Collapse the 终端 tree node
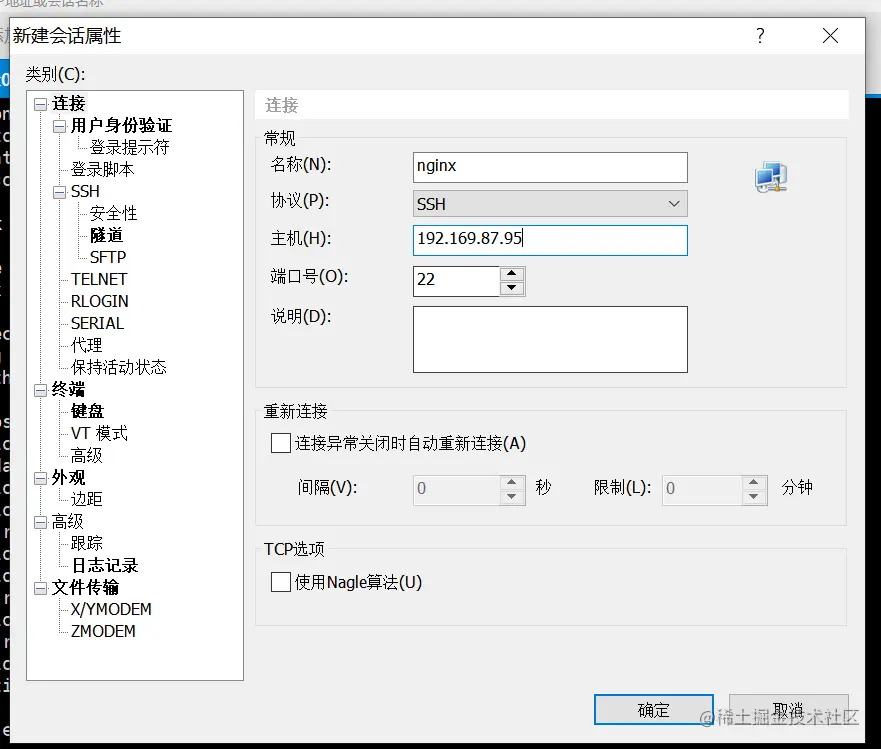Viewport: 881px width, 749px height. point(40,391)
